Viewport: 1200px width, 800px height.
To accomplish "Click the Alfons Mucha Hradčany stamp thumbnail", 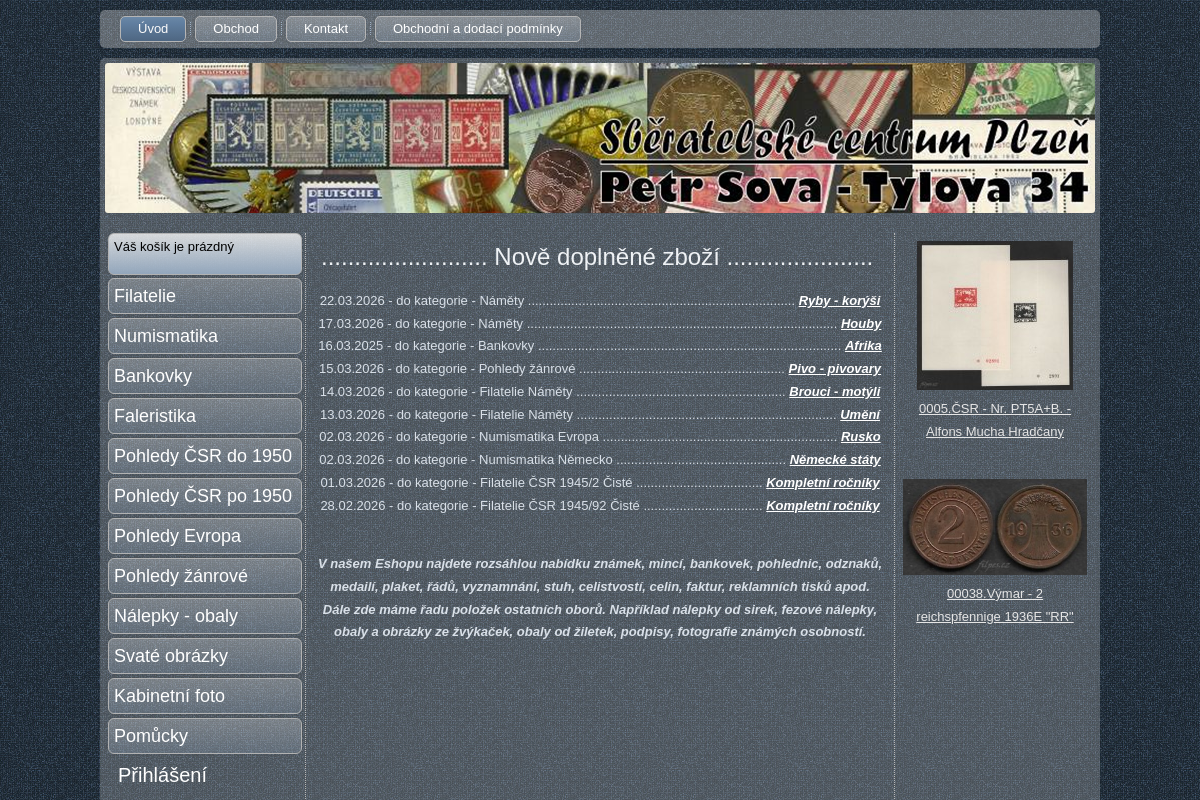I will tap(995, 315).
